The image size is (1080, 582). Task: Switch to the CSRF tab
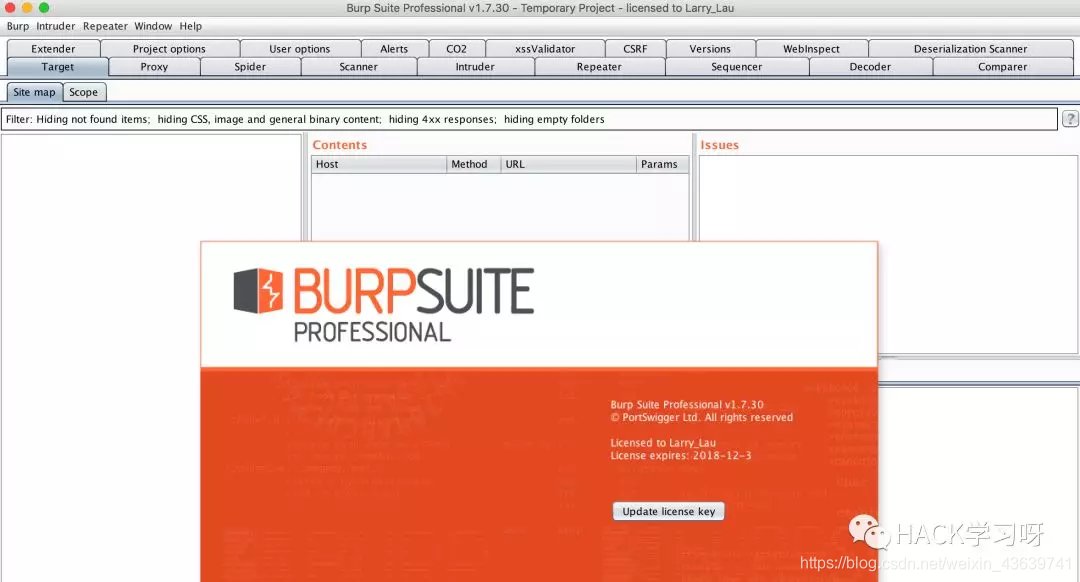click(x=635, y=49)
